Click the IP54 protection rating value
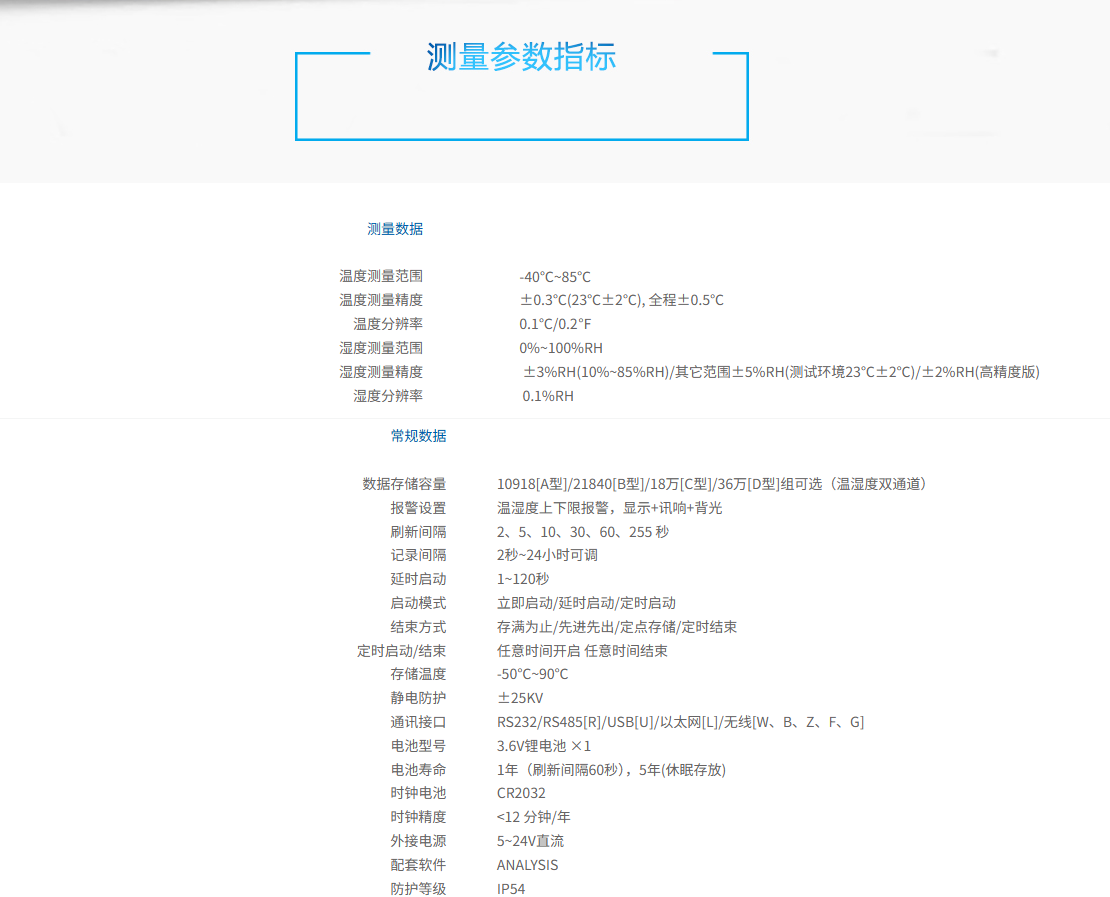1110x897 pixels. 511,889
